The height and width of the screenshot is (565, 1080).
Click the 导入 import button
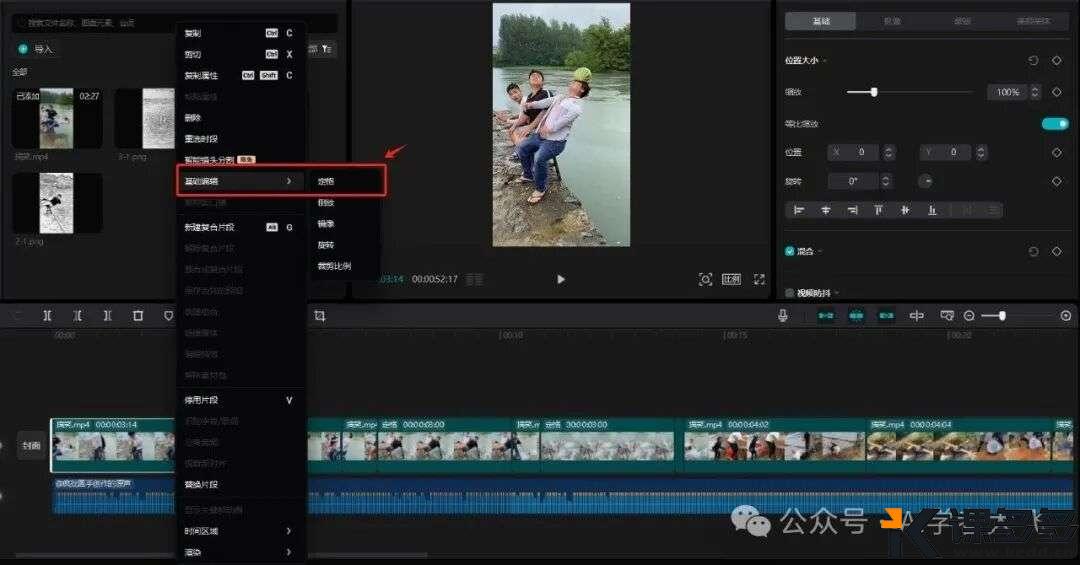tap(36, 49)
